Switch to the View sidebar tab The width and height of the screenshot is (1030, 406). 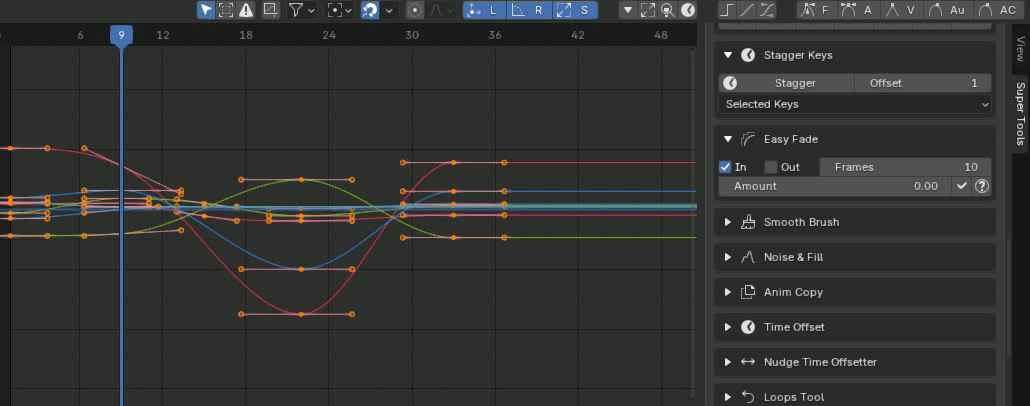(1019, 49)
